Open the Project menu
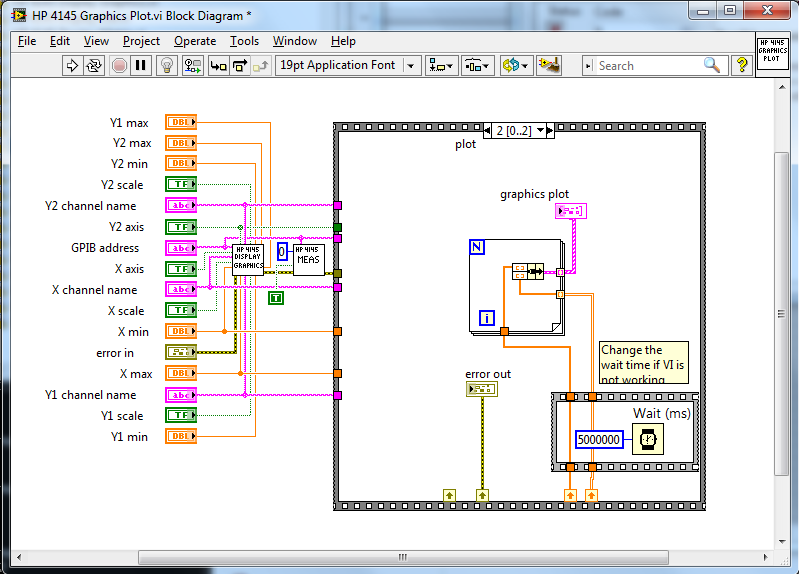Viewport: 799px width, 574px height. pos(141,41)
